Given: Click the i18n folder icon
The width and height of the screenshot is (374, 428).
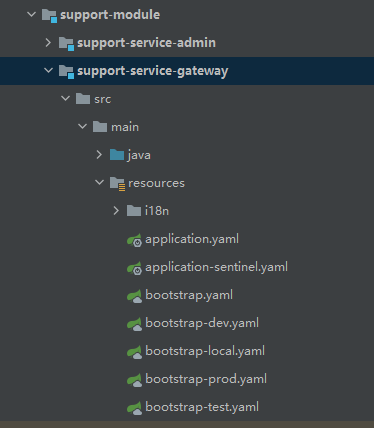Looking at the screenshot, I should (134, 211).
